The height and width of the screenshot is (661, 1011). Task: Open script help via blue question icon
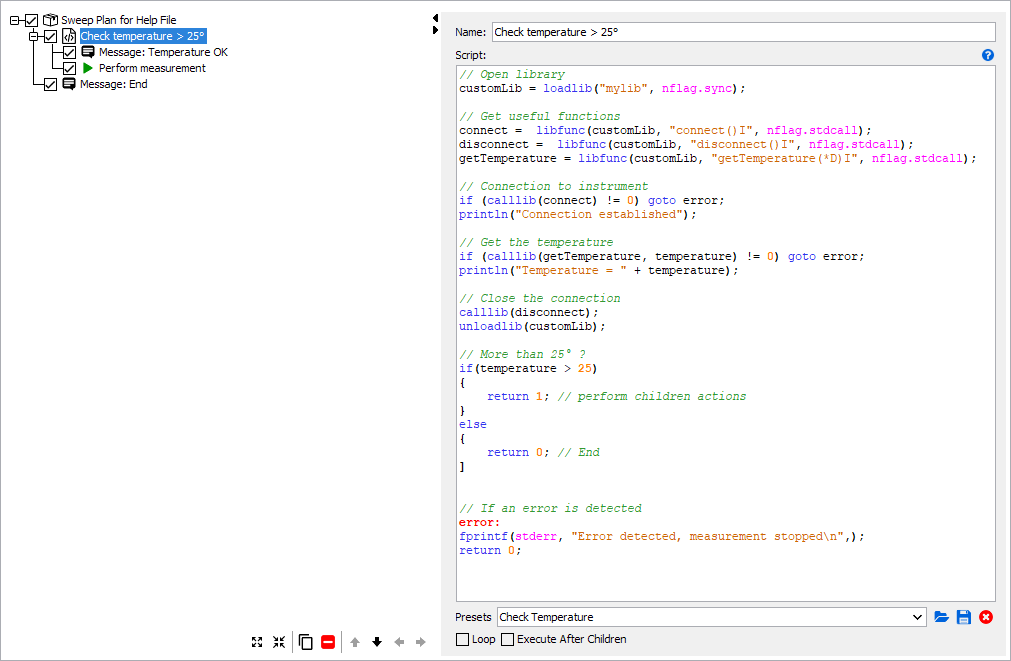tap(987, 55)
